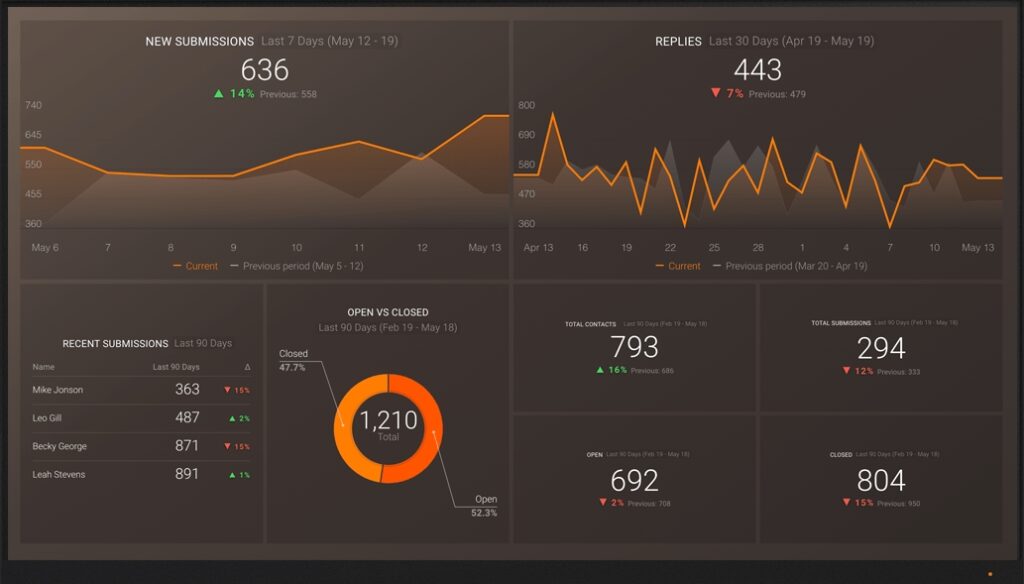
Task: Click the red down arrow in Becky George row
Action: (x=227, y=446)
